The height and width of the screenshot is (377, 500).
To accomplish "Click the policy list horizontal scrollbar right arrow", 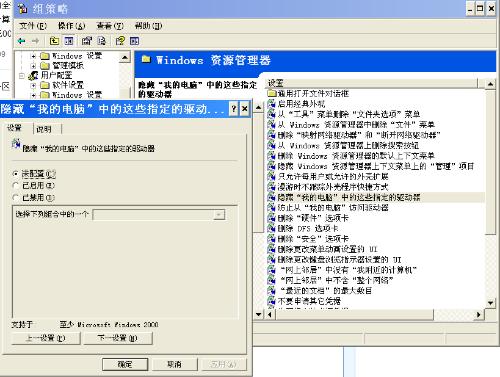I will tap(479, 314).
